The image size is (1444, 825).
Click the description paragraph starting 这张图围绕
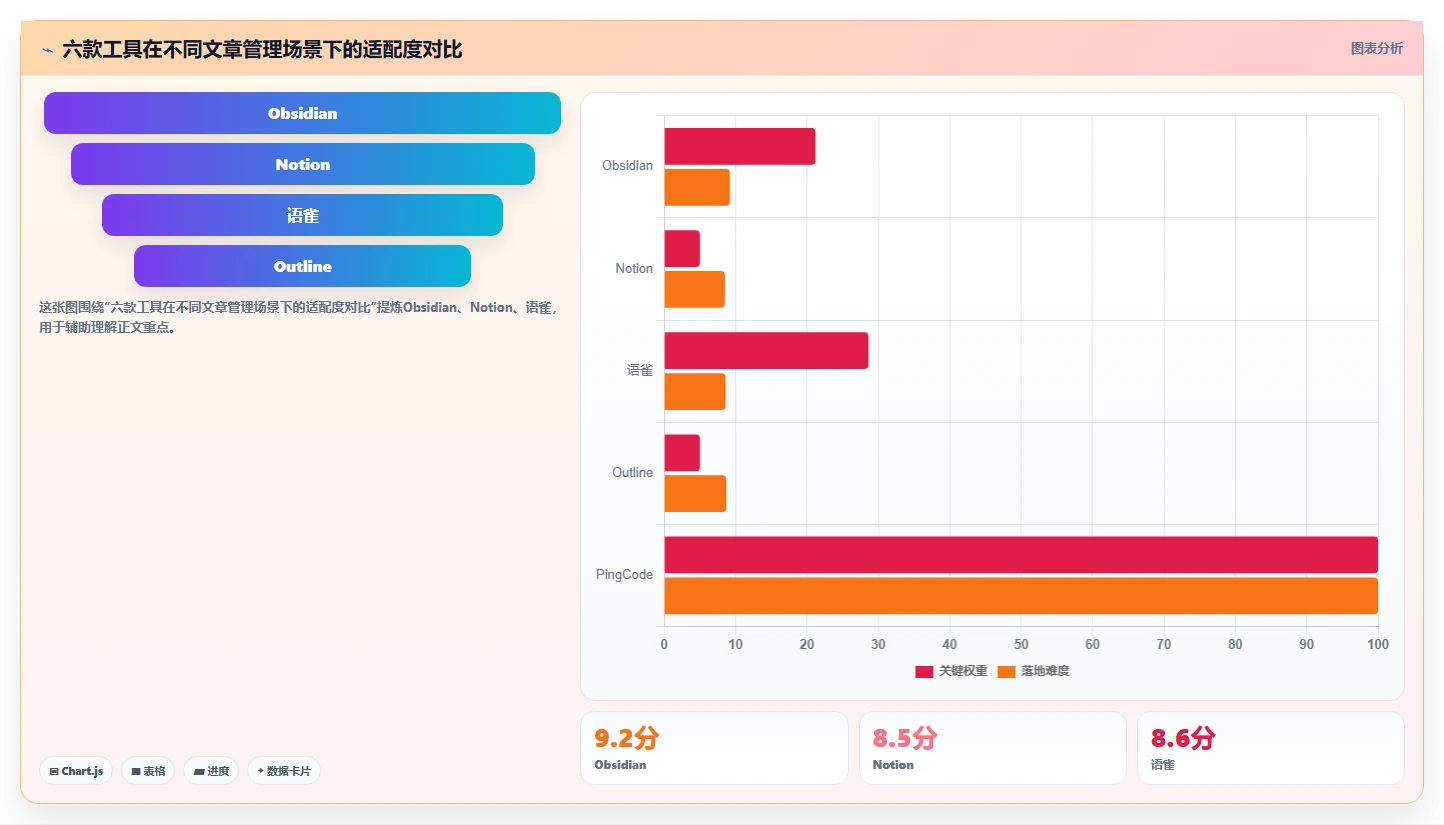(298, 317)
